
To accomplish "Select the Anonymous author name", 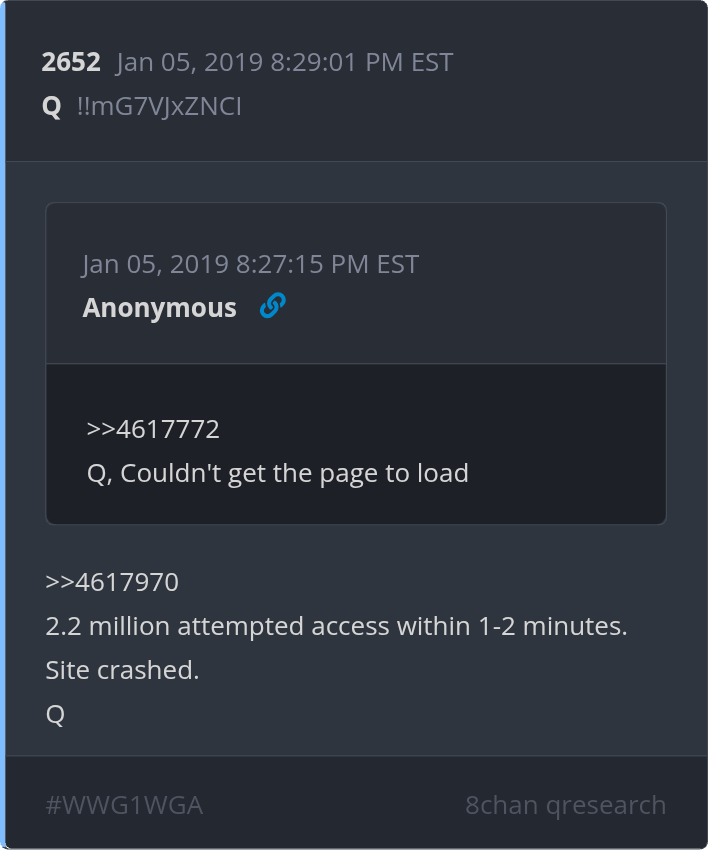I will coord(159,308).
